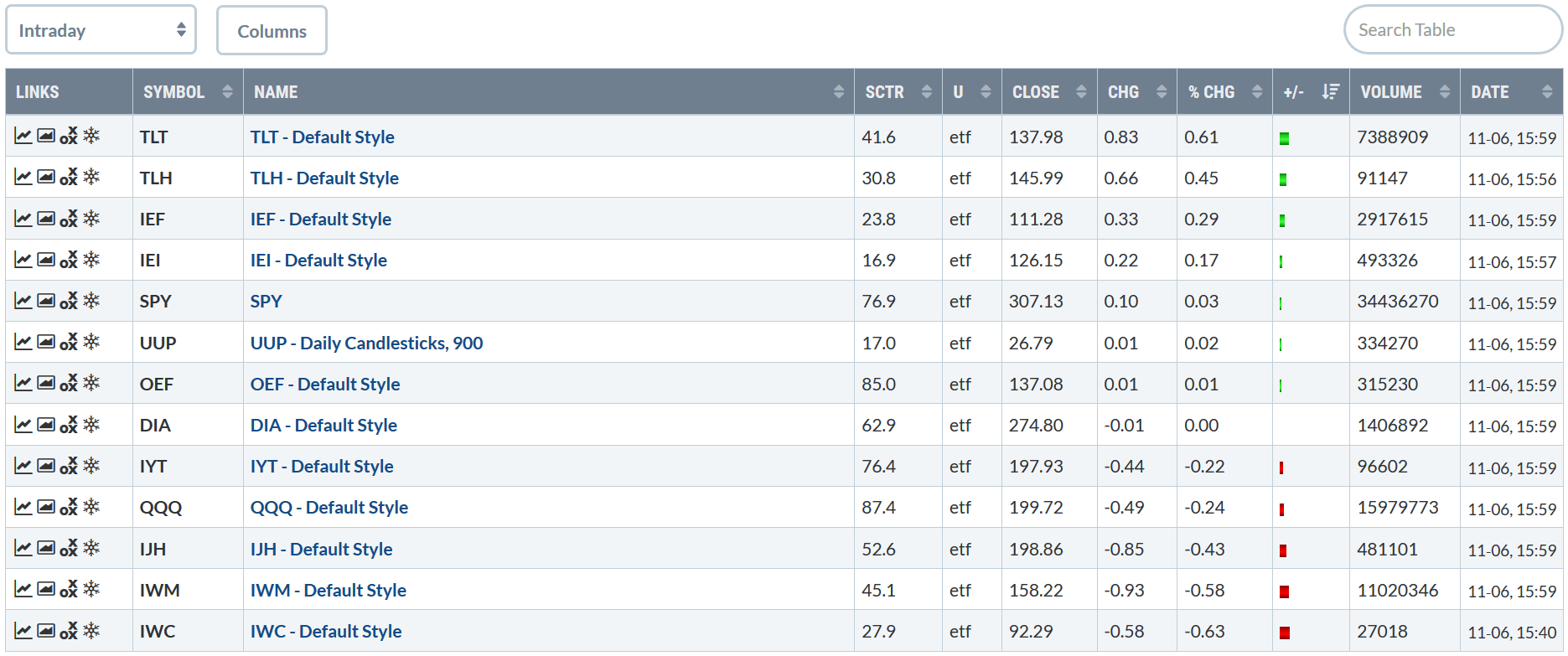Open the seasonality snowflake icon for SPY
The width and height of the screenshot is (1568, 656).
click(91, 300)
